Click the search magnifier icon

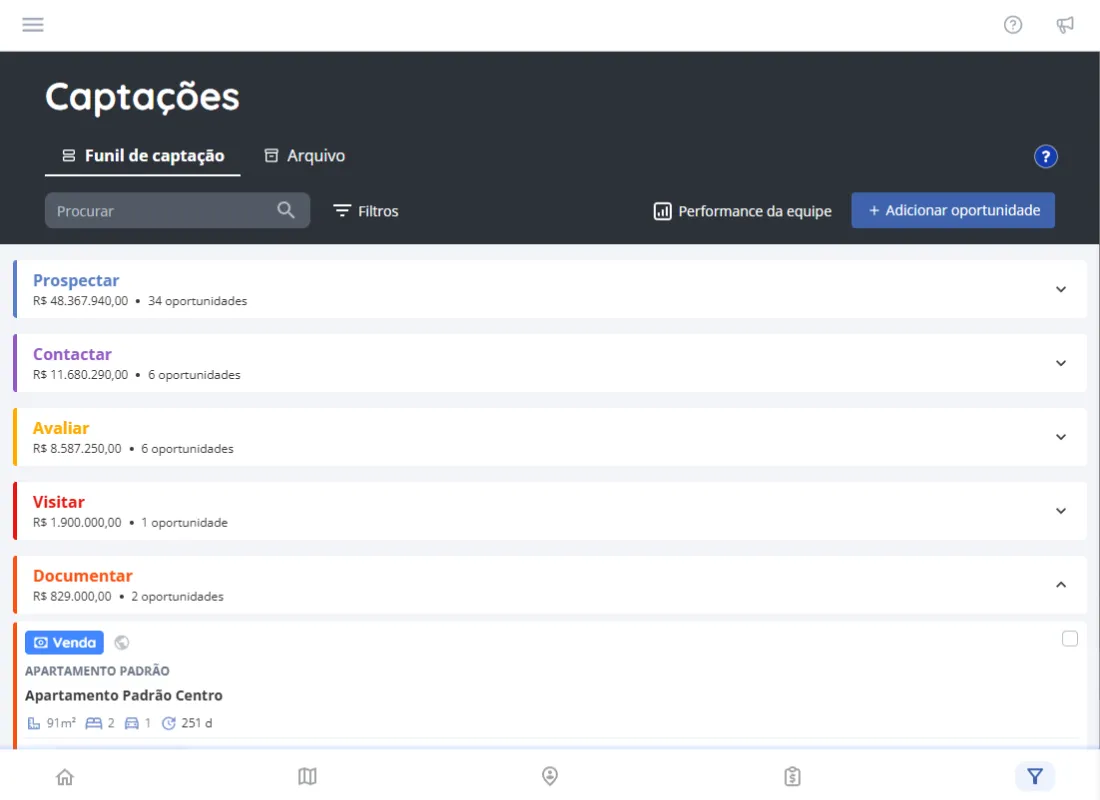286,210
